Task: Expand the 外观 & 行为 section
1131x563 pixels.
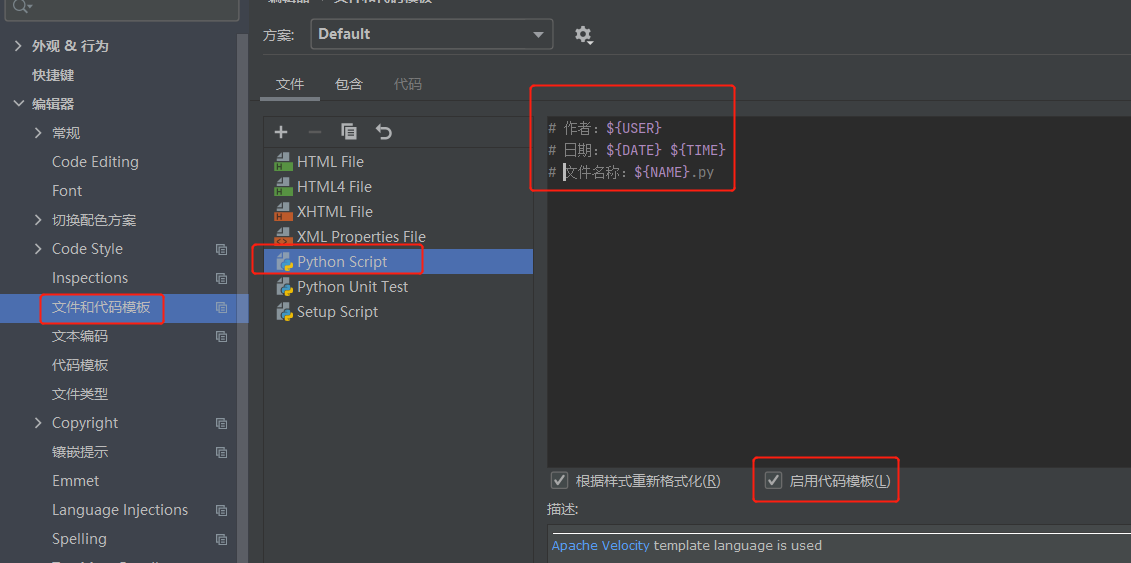Action: tap(19, 46)
